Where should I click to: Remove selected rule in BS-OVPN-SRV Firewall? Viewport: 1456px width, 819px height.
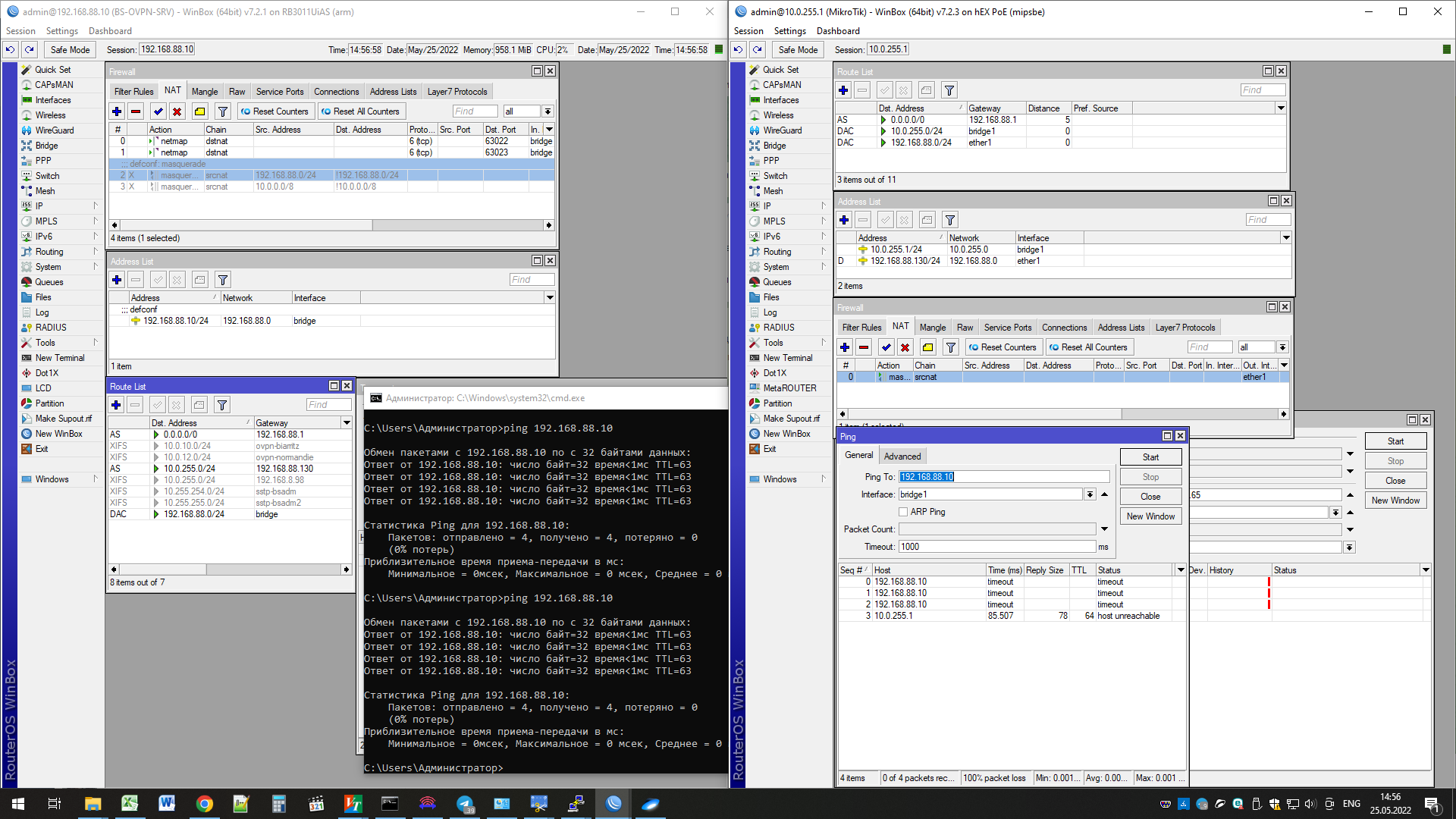[x=136, y=111]
